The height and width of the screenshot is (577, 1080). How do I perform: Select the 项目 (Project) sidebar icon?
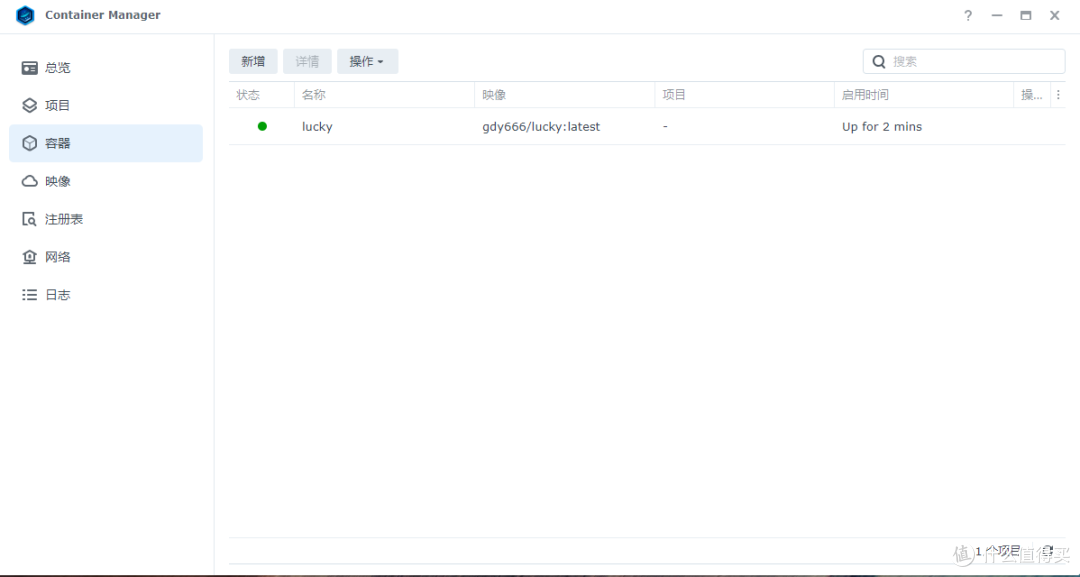(x=29, y=105)
